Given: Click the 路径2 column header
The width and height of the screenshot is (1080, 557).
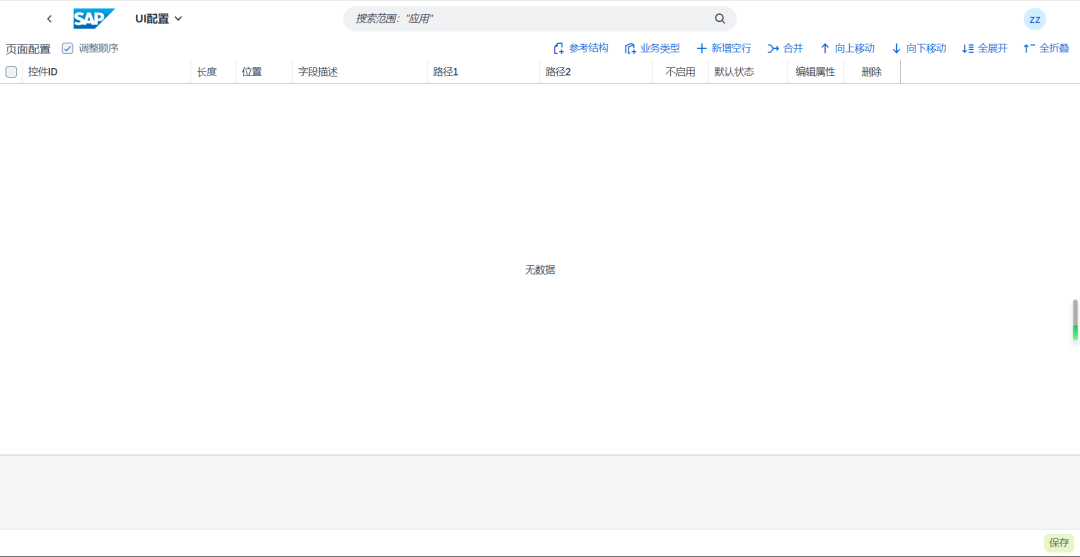Looking at the screenshot, I should pos(596,72).
